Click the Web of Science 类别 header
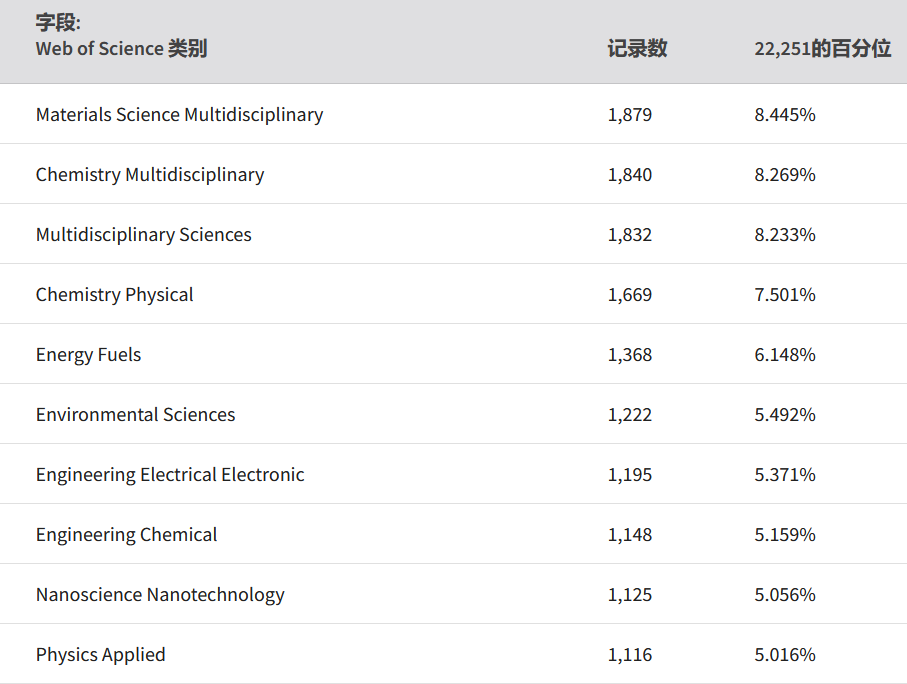The width and height of the screenshot is (907, 684). tap(121, 48)
